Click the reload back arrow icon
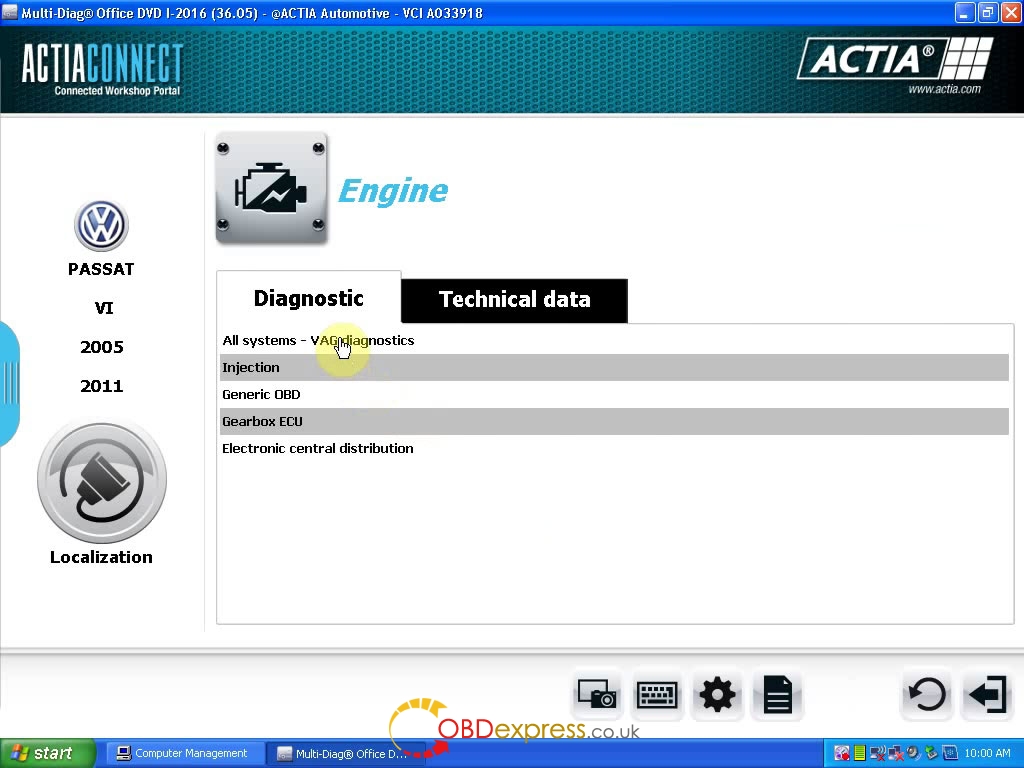This screenshot has height=768, width=1024. [x=926, y=694]
